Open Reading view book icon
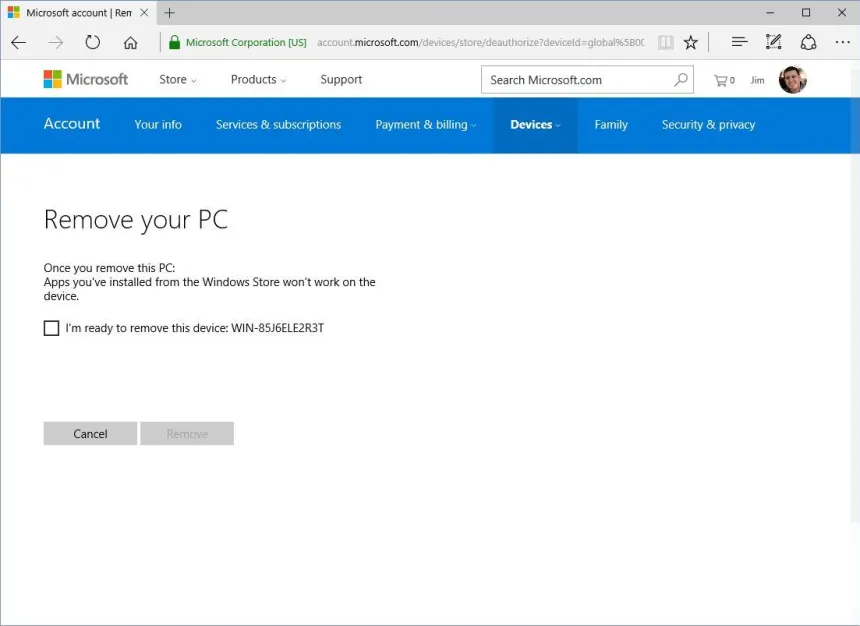The width and height of the screenshot is (860, 626). click(665, 42)
